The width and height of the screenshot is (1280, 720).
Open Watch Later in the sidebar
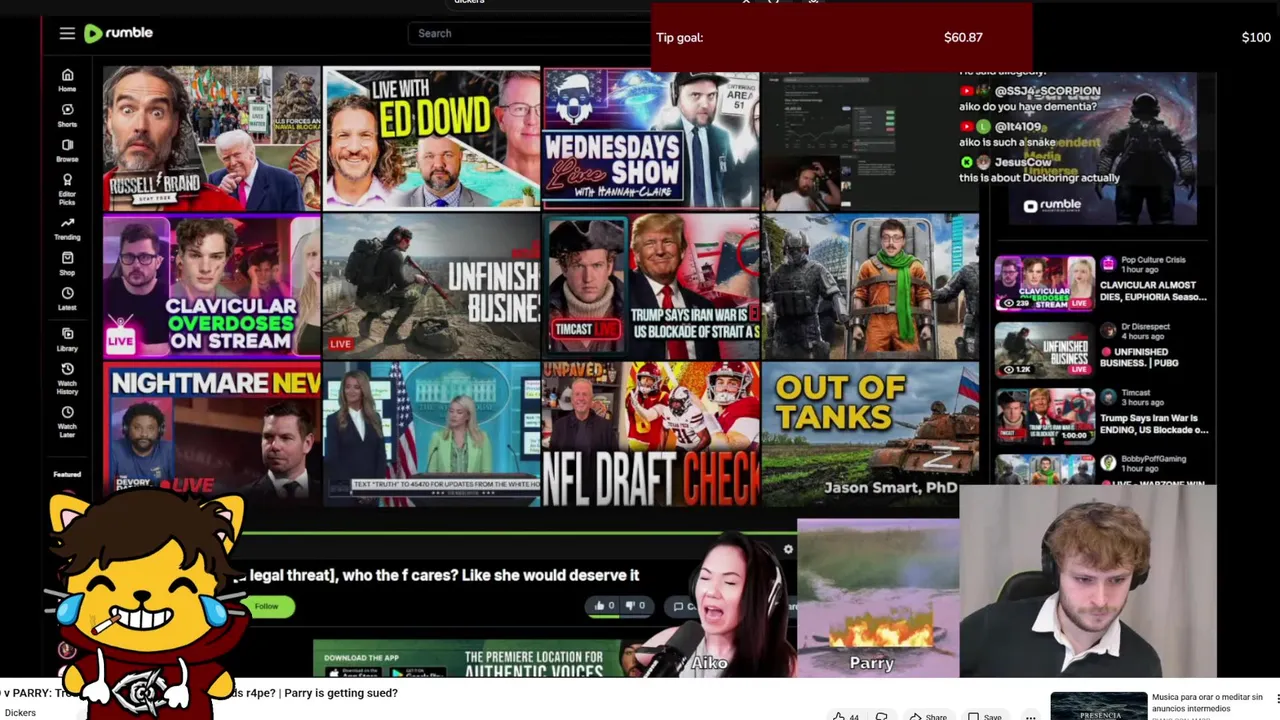pyautogui.click(x=67, y=420)
